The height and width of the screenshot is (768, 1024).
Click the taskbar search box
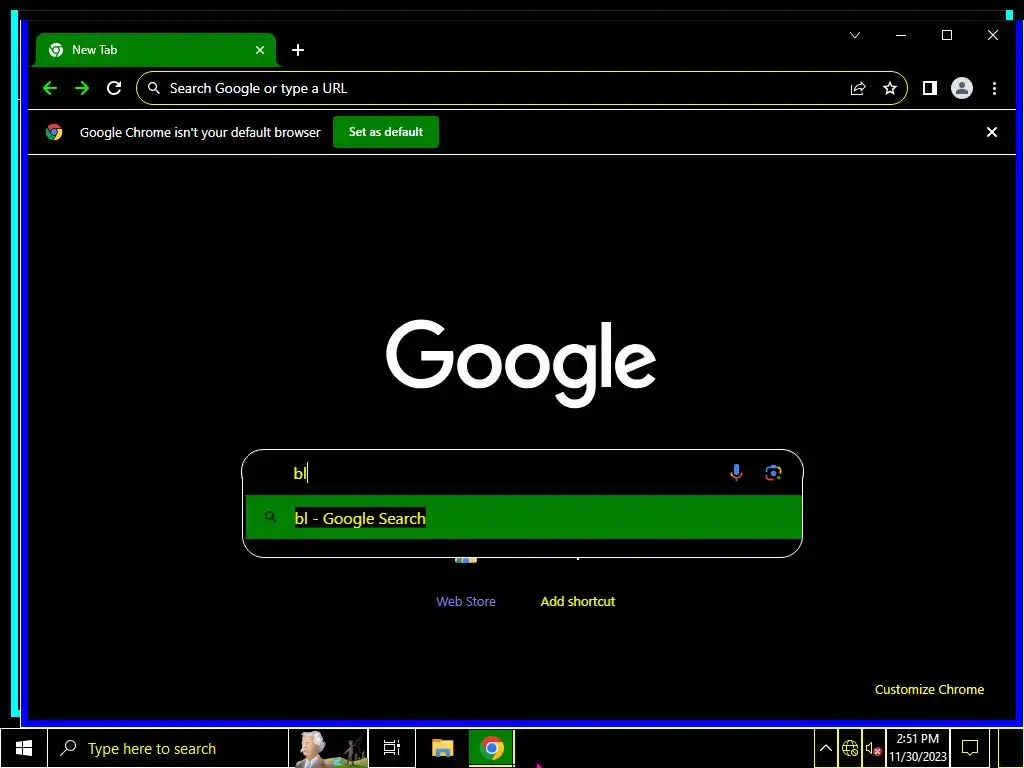point(168,748)
